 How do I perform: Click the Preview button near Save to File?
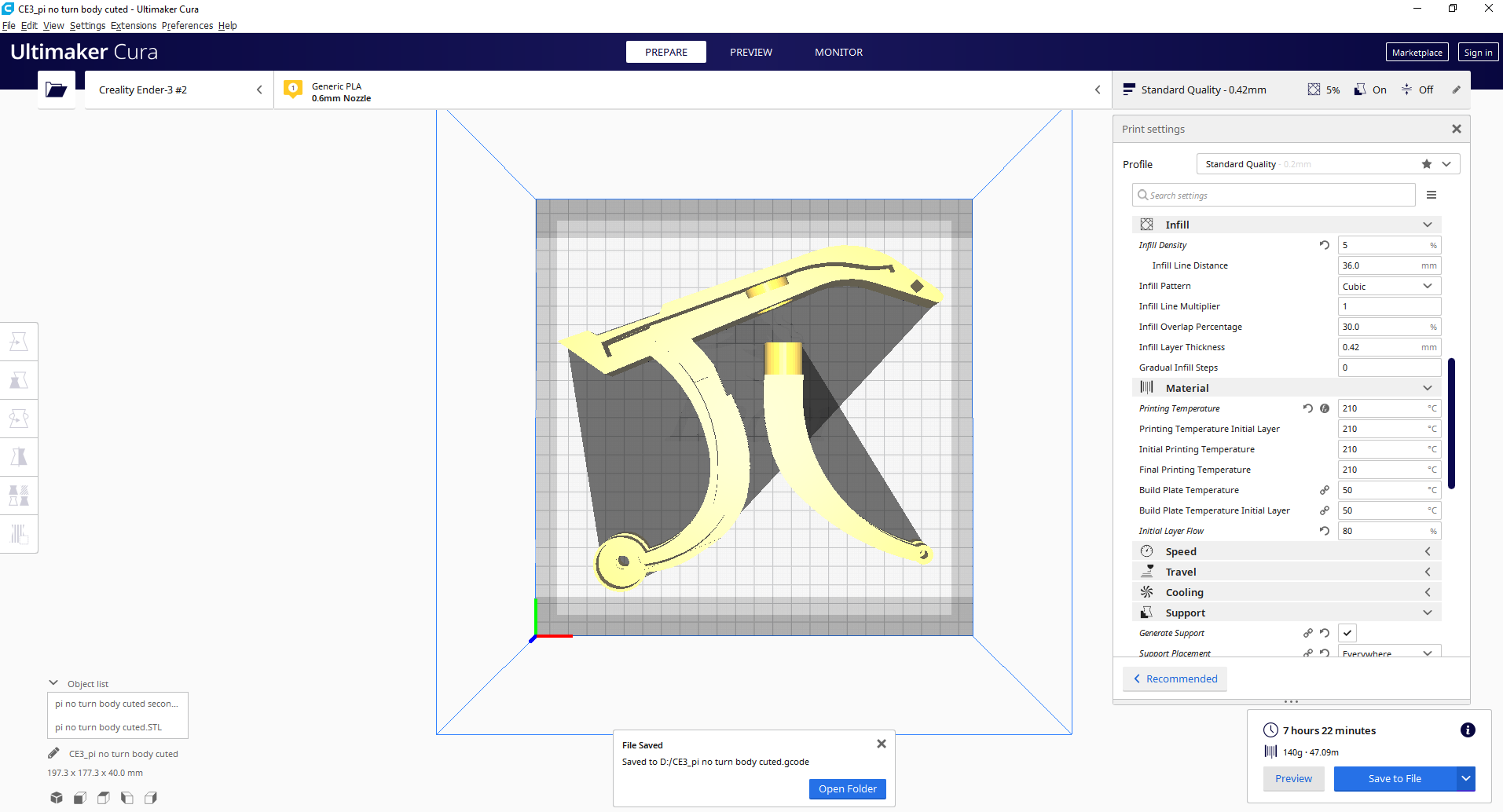1293,778
